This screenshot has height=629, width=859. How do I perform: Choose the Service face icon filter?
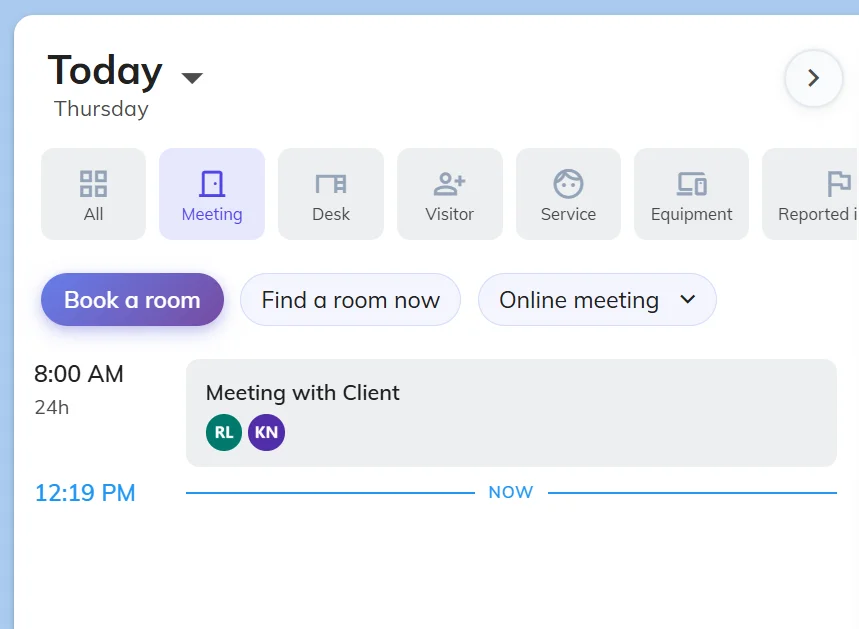(x=568, y=184)
